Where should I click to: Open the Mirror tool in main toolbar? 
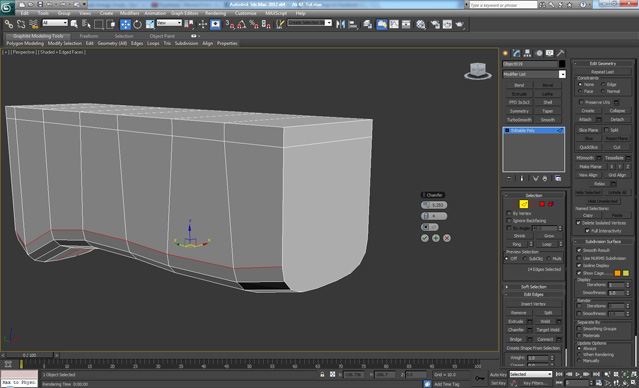[x=341, y=24]
